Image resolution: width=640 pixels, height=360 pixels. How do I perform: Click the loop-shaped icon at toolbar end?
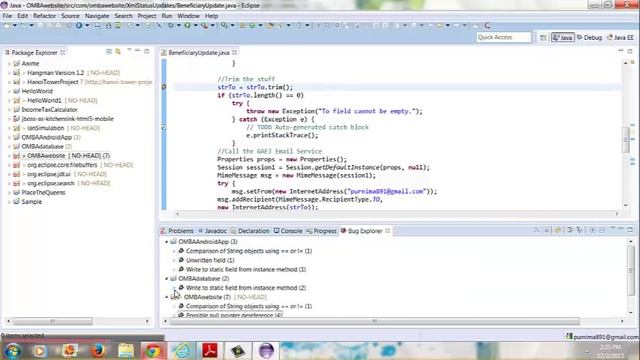[x=487, y=25]
